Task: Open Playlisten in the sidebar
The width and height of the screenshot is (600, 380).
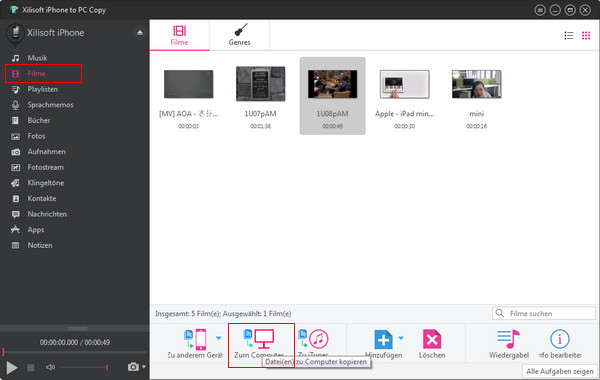Action: [42, 89]
